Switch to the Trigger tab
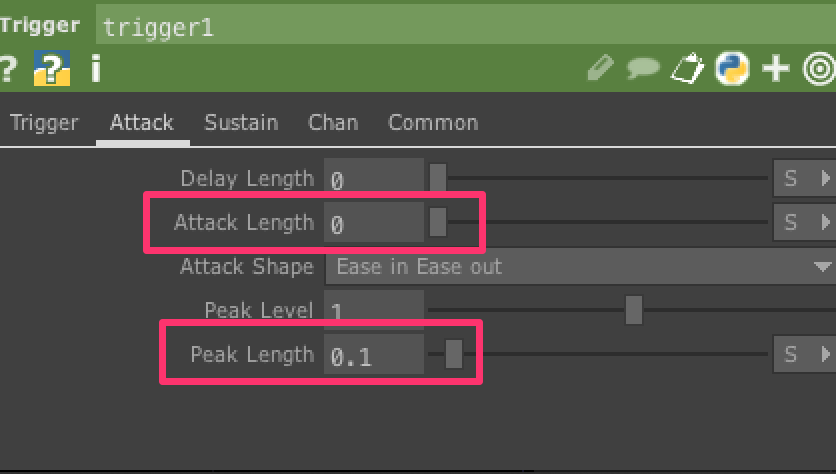This screenshot has height=474, width=836. 44,123
